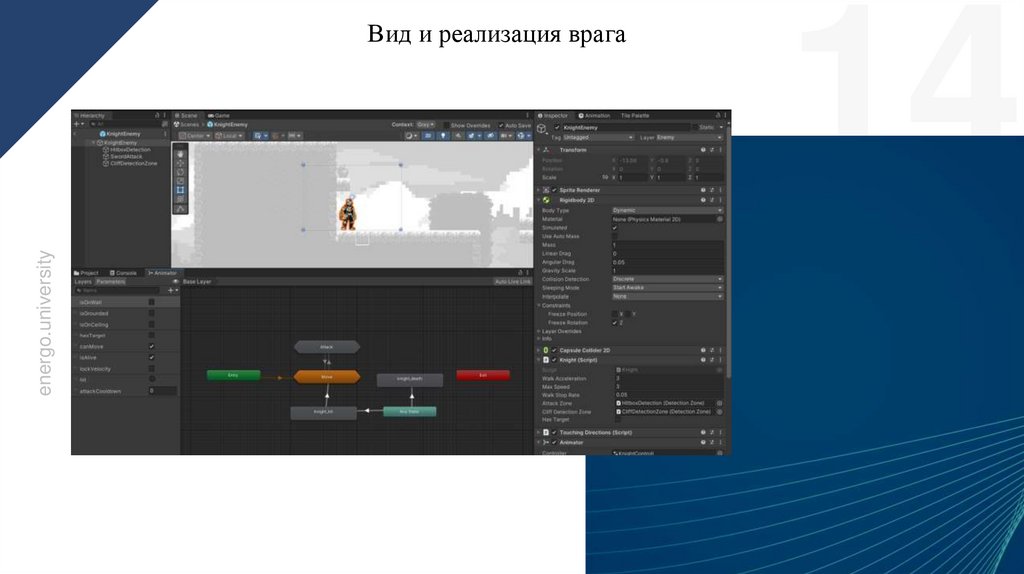Viewport: 1024px width, 574px height.
Task: Toggle Base Layer visibility eye
Action: (176, 281)
